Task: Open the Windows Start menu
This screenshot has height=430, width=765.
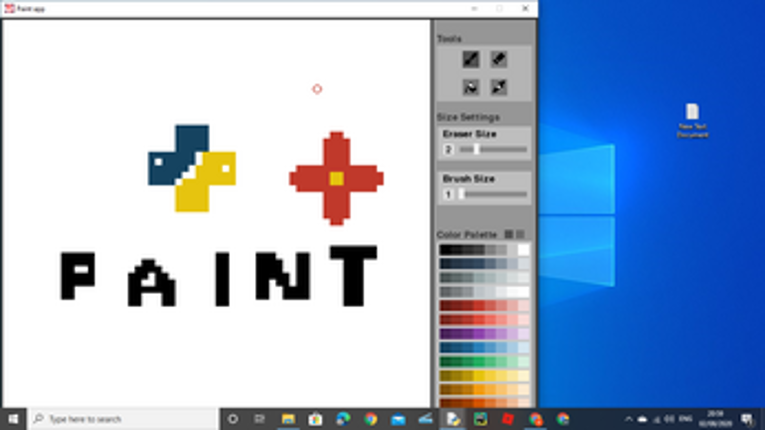Action: coord(13,419)
